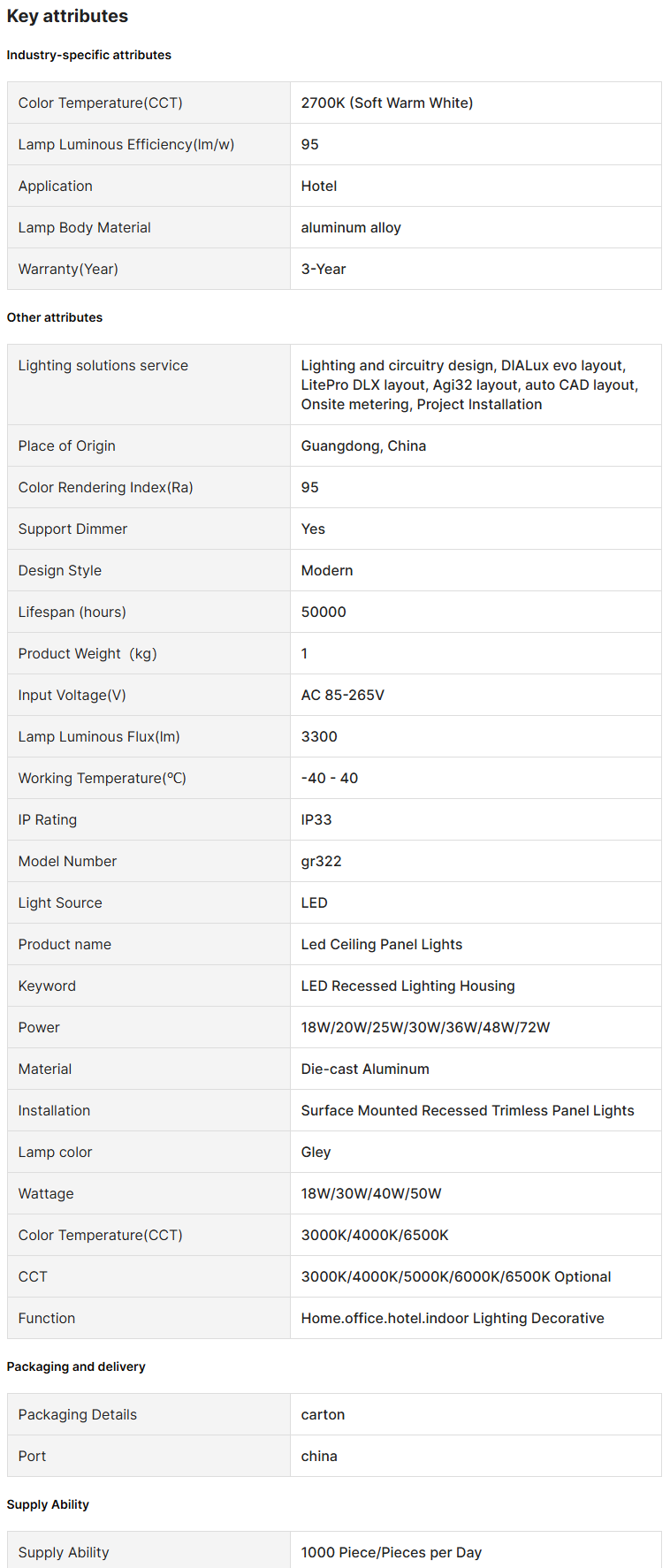Click the Industry-specific attributes subheading

point(88,55)
